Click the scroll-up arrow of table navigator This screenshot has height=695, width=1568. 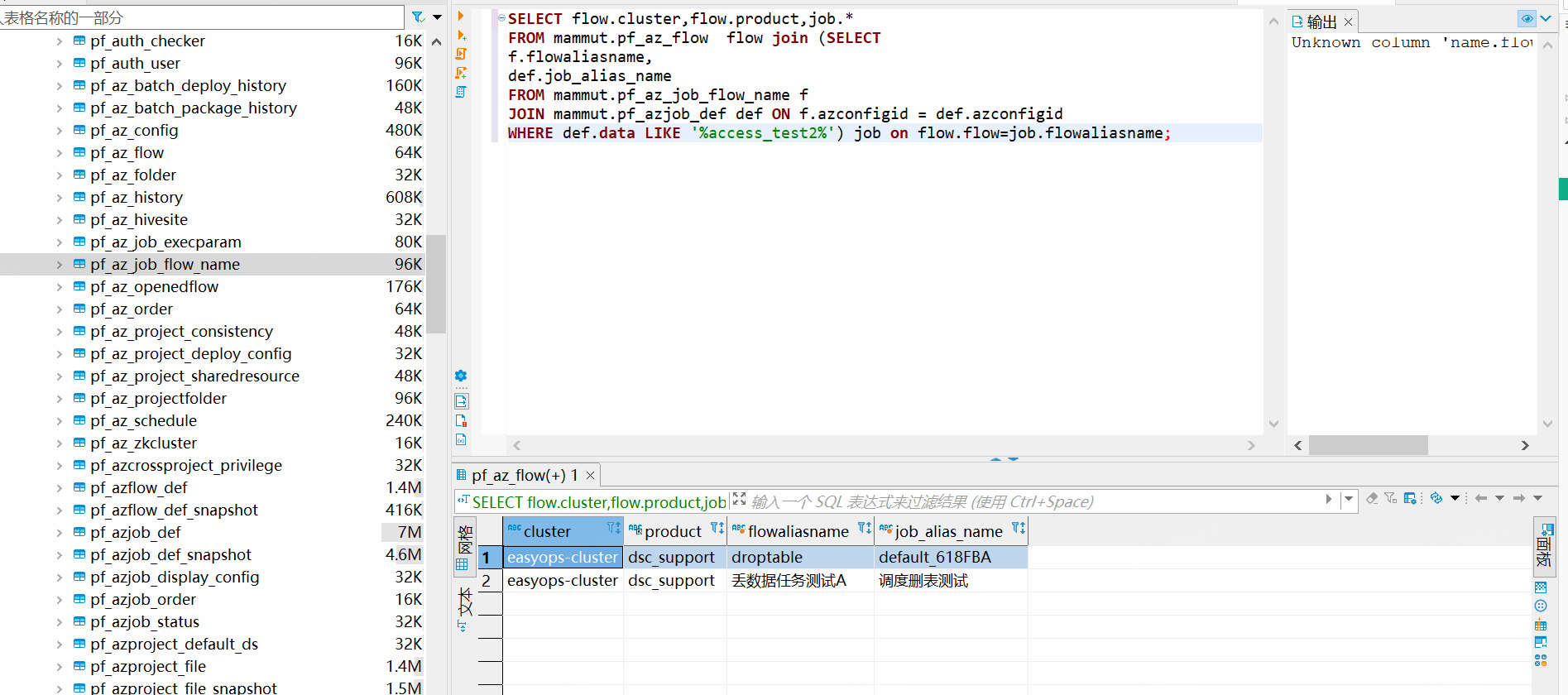(437, 41)
